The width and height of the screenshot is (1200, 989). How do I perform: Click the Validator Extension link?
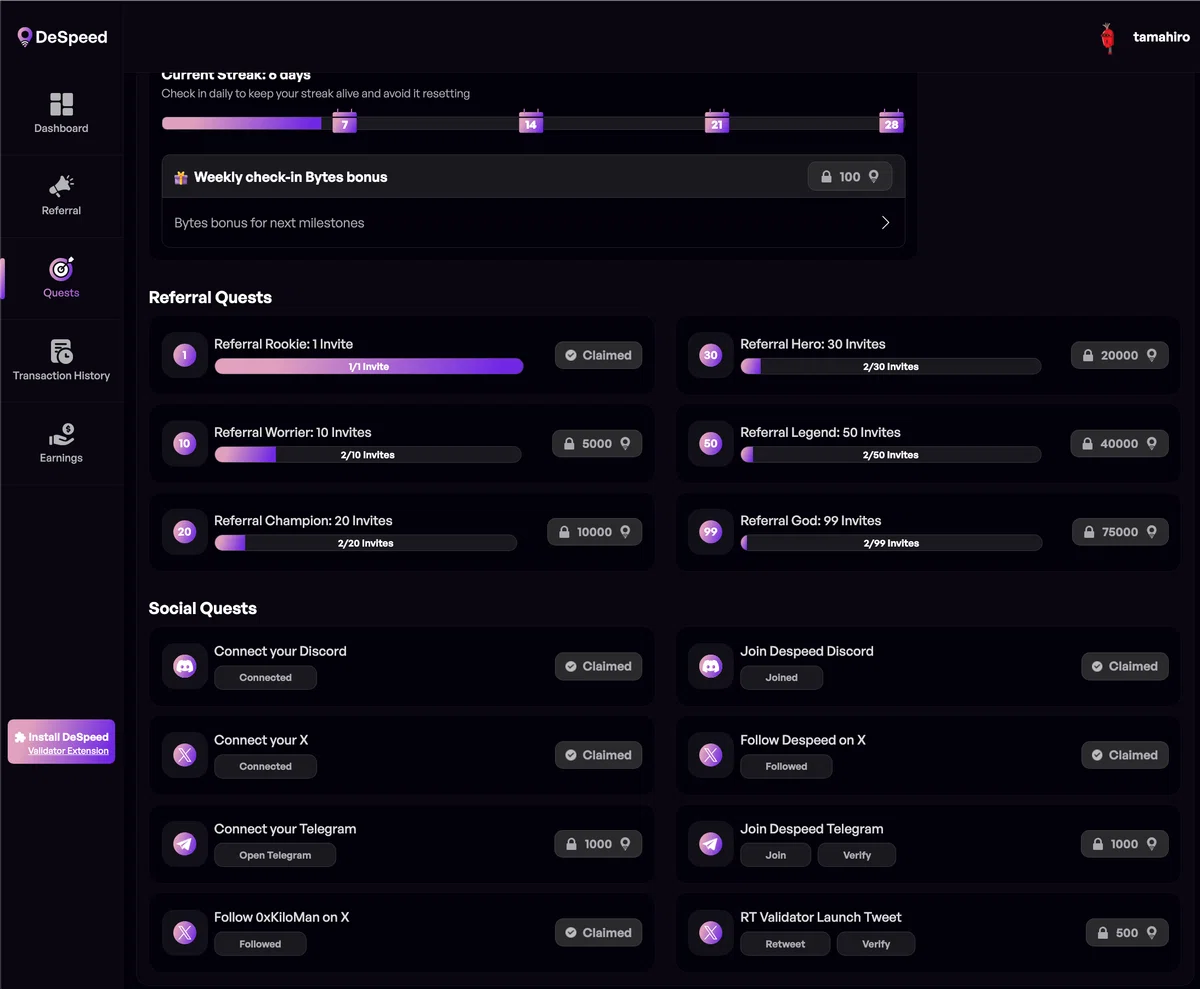point(68,751)
